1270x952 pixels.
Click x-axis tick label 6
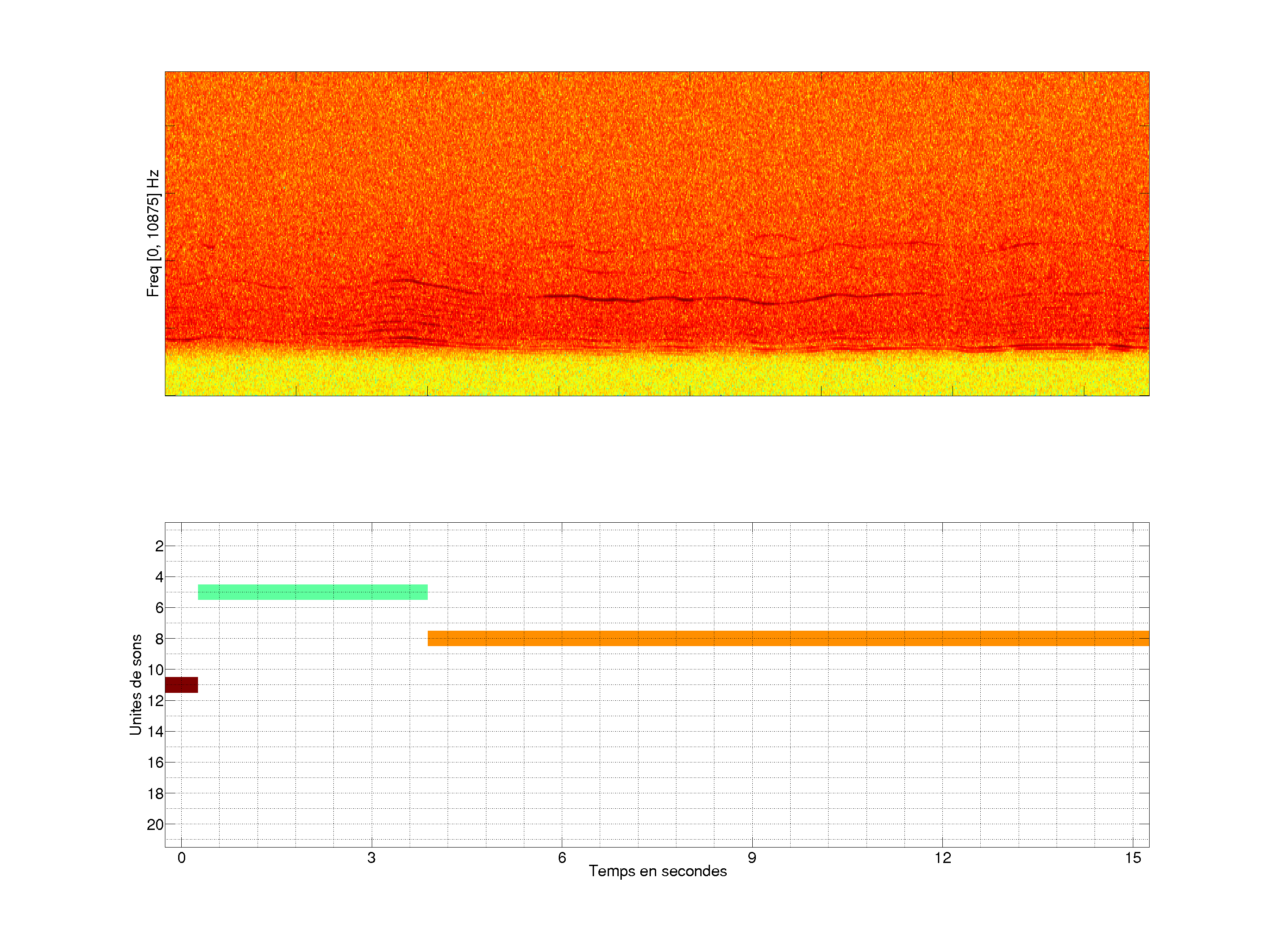tap(561, 858)
